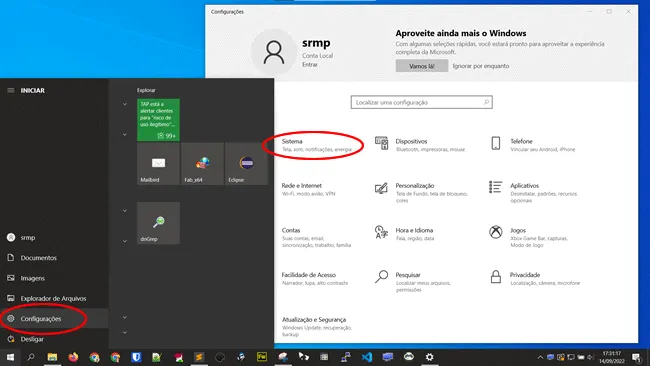Launch the dnGrep tile
Image resolution: width=650 pixels, height=366 pixels.
(x=158, y=223)
